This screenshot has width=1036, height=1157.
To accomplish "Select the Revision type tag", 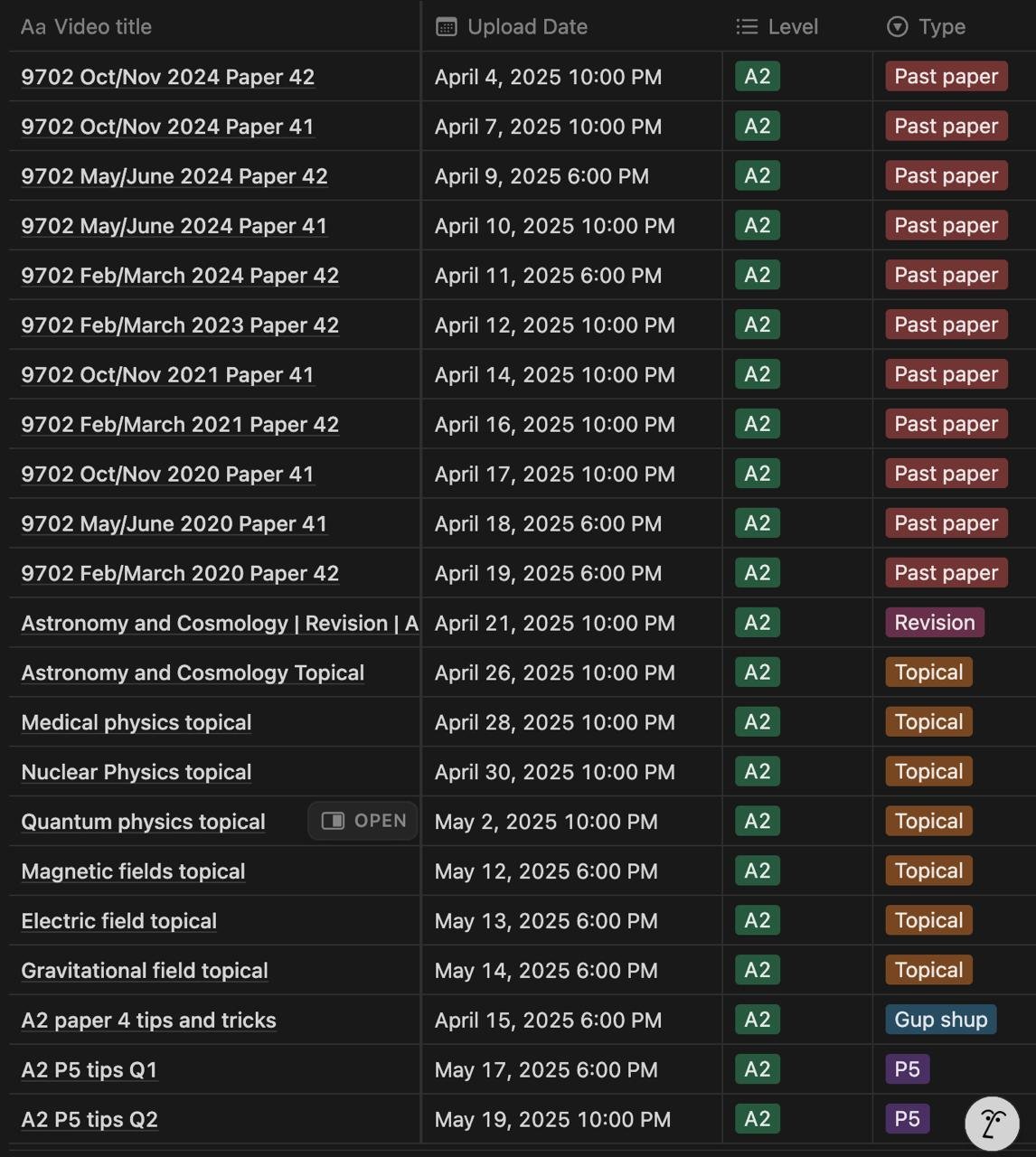I will pos(935,623).
